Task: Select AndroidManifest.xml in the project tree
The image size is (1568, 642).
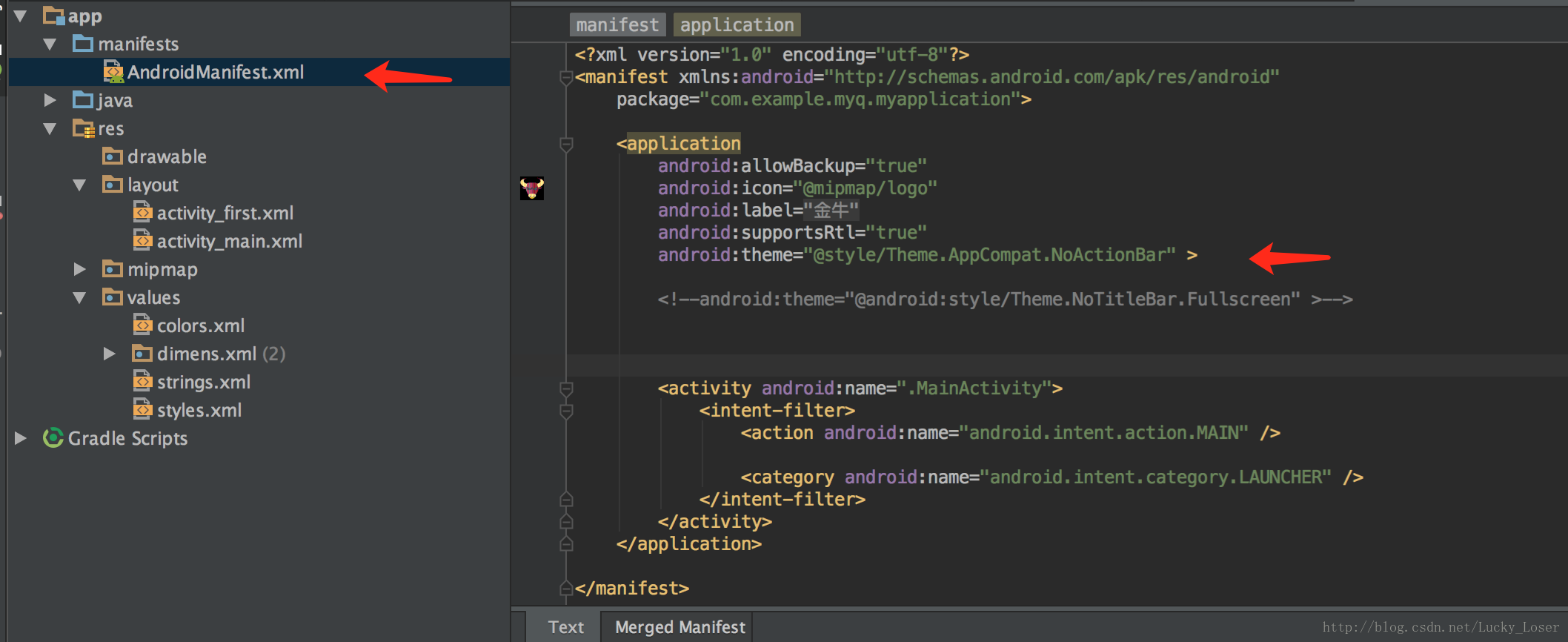Action: click(x=259, y=72)
